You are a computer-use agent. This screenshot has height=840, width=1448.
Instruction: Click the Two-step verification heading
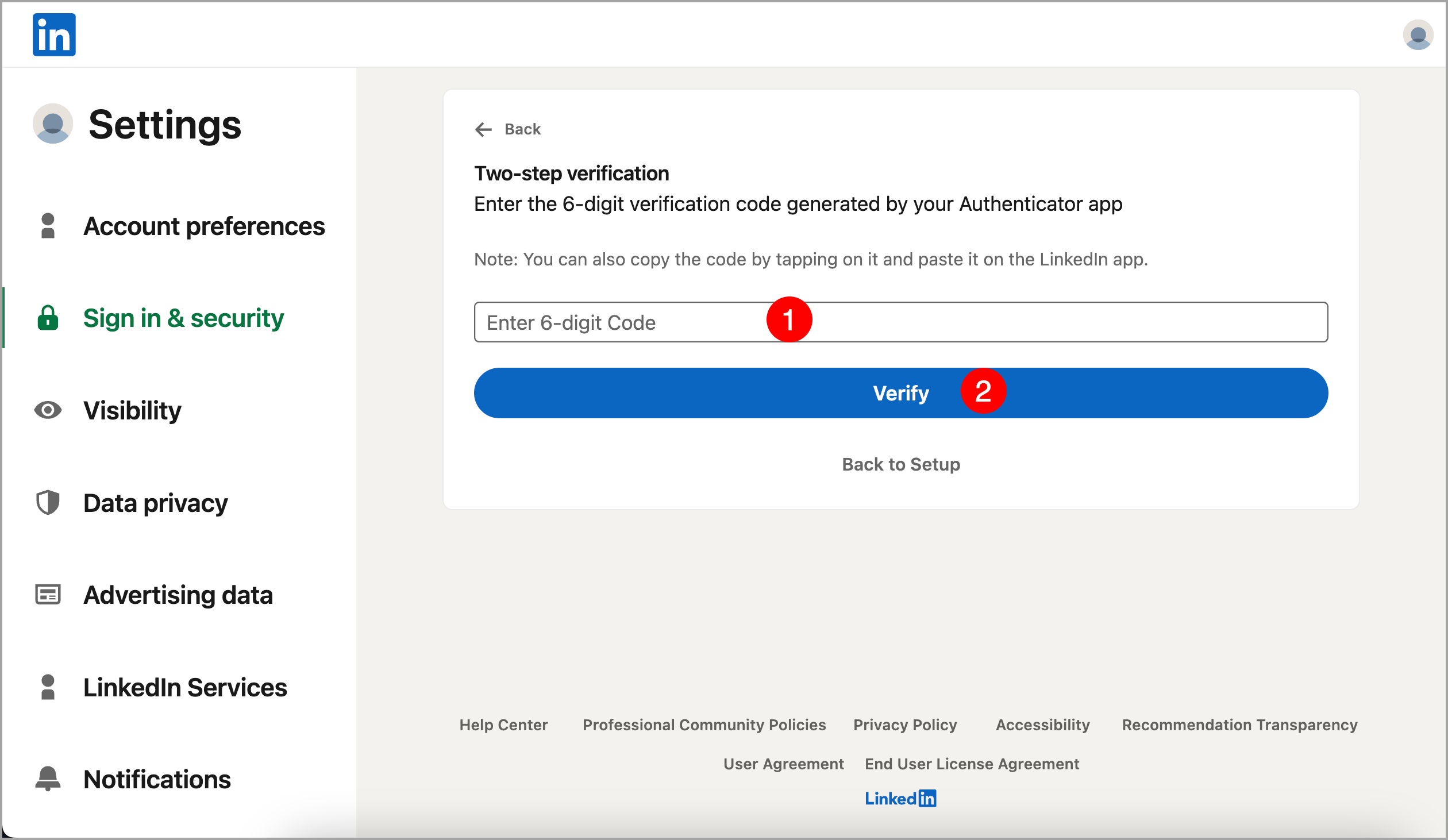[572, 174]
